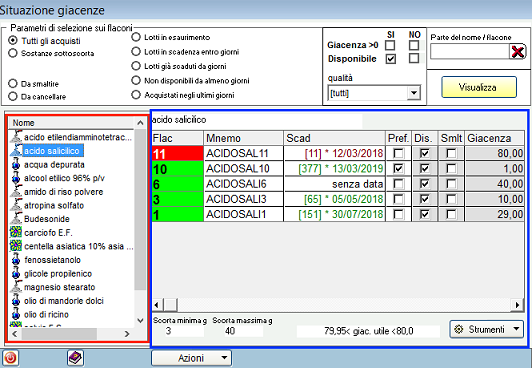
Task: Click the icon beside acido salicilico
Action: pos(16,151)
